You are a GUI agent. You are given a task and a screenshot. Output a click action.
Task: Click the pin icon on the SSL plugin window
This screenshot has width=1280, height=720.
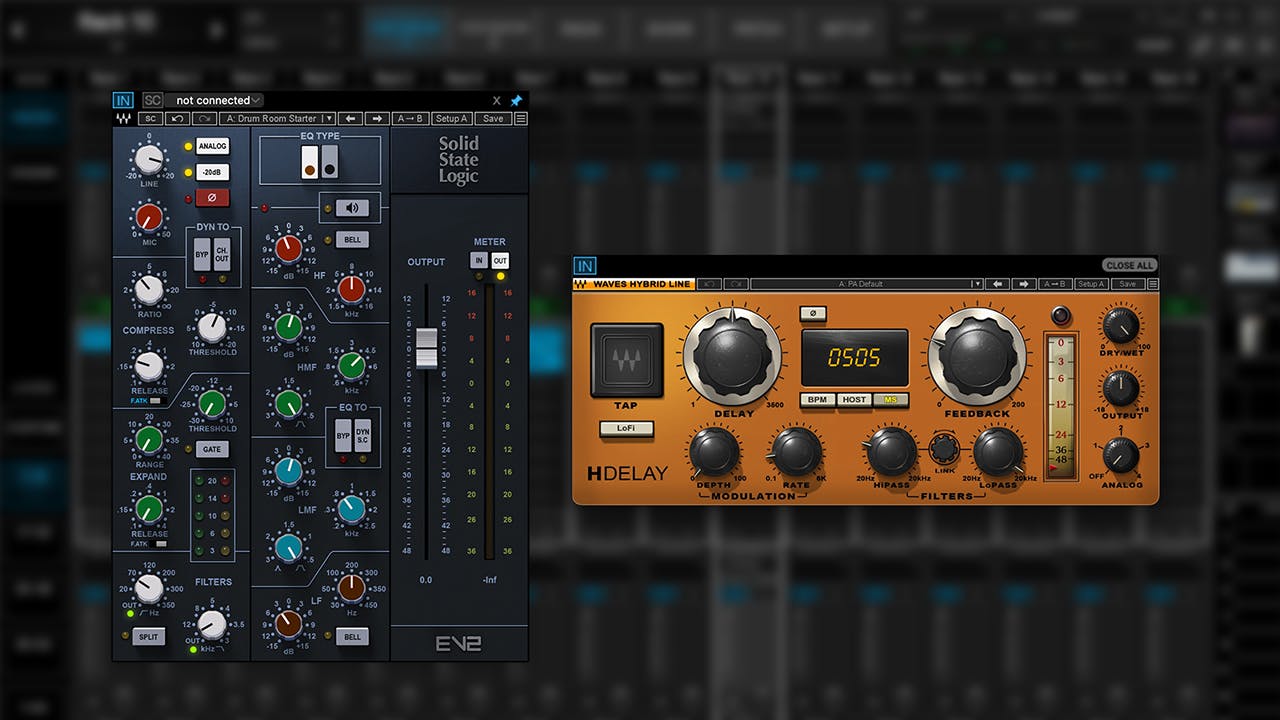[x=516, y=100]
